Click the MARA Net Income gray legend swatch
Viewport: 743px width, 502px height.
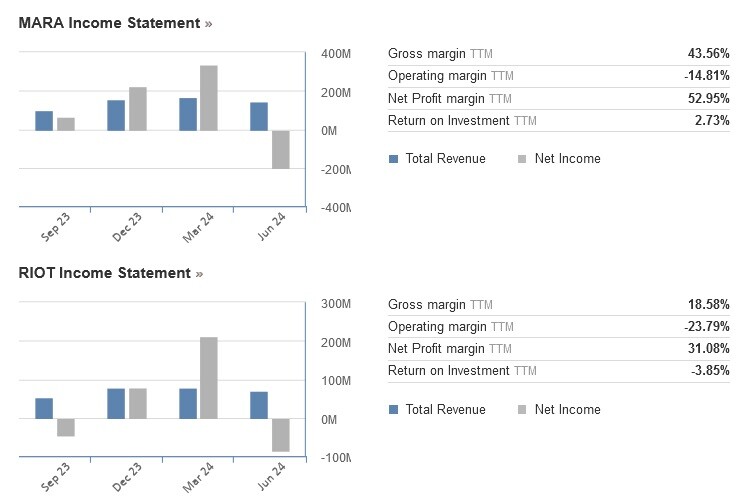coord(522,159)
